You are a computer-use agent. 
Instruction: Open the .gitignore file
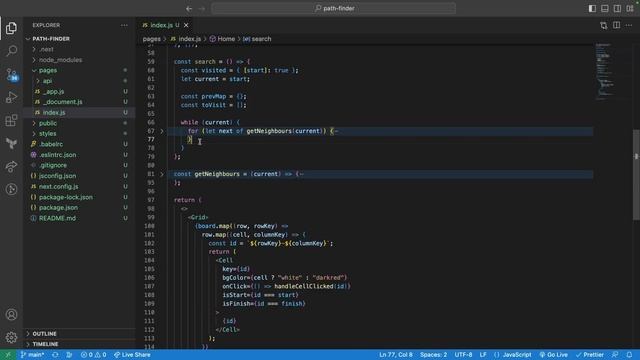(x=53, y=165)
